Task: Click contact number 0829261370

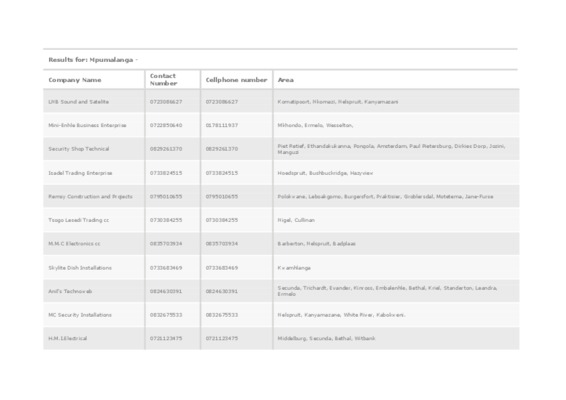Action: pyautogui.click(x=166, y=149)
